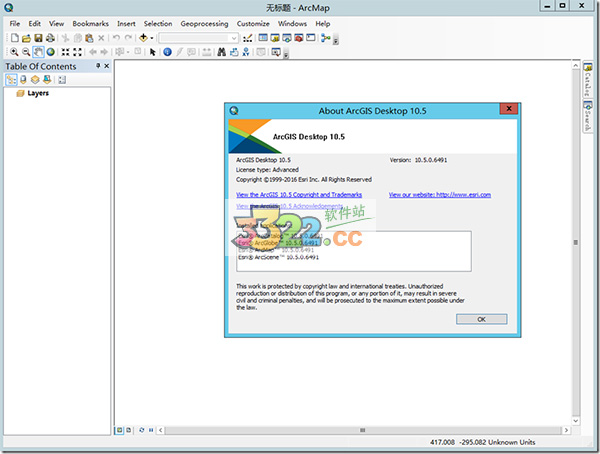The image size is (600, 454).
Task: Open an existing map document
Action: 26,38
